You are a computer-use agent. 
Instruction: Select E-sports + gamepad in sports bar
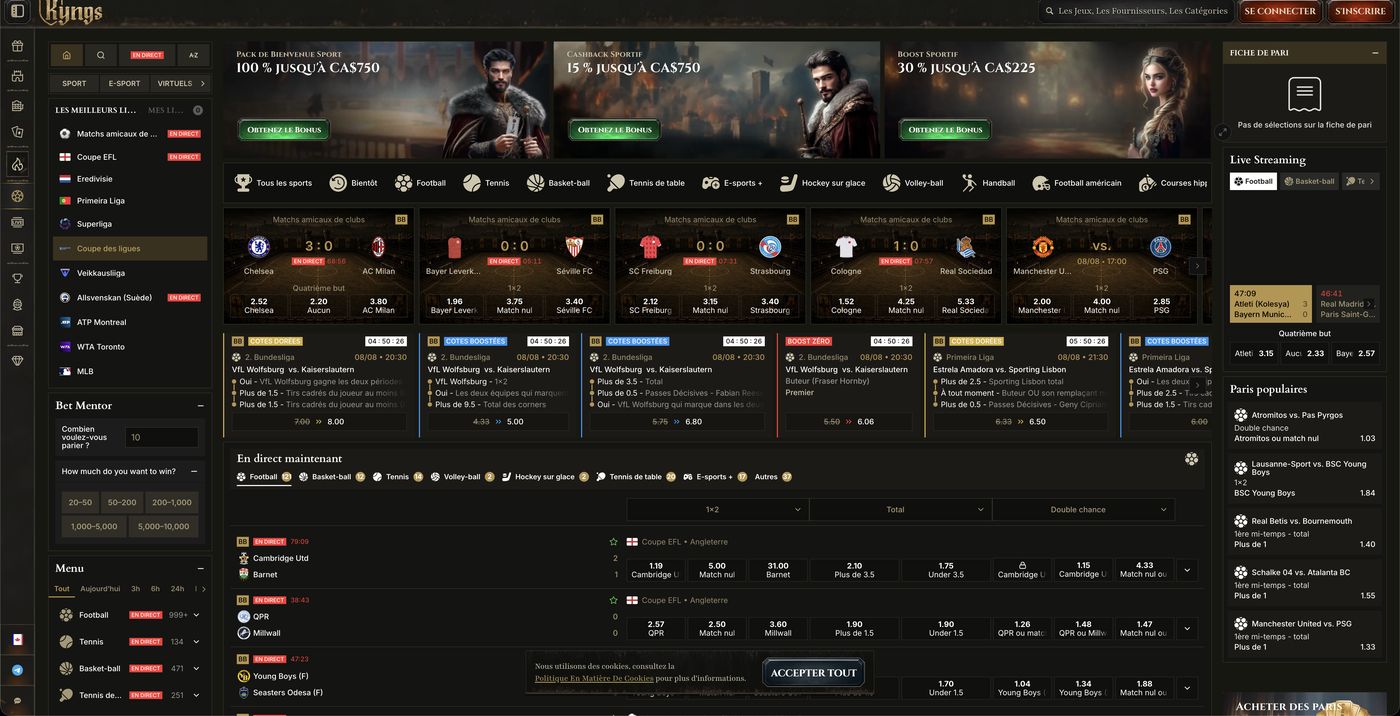click(x=732, y=183)
